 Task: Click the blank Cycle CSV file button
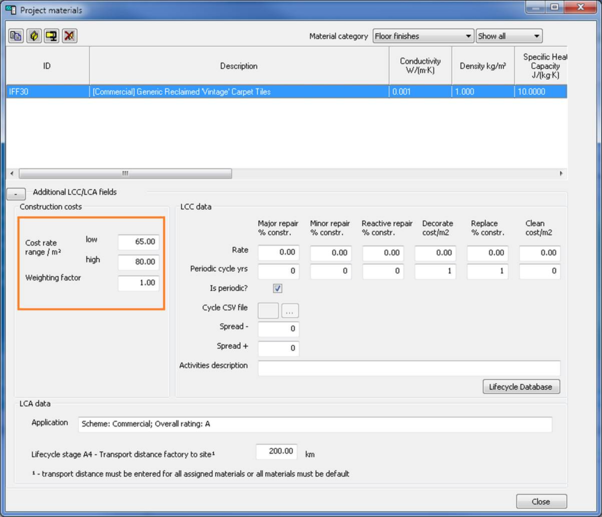(x=268, y=311)
